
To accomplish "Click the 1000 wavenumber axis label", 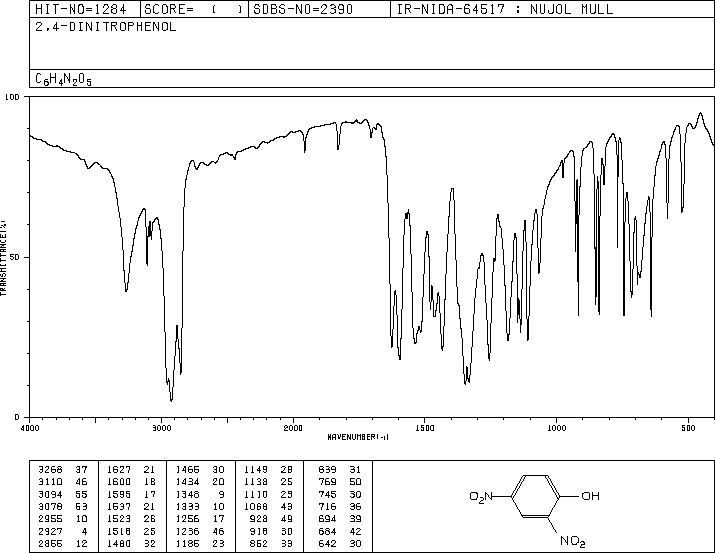I will 556,428.
